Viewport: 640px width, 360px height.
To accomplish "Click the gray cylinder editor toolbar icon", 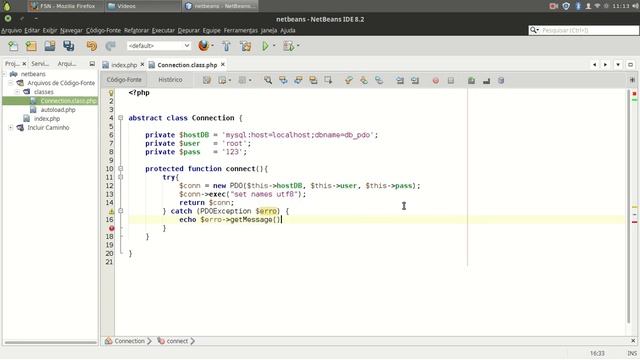I will pyautogui.click(x=501, y=80).
